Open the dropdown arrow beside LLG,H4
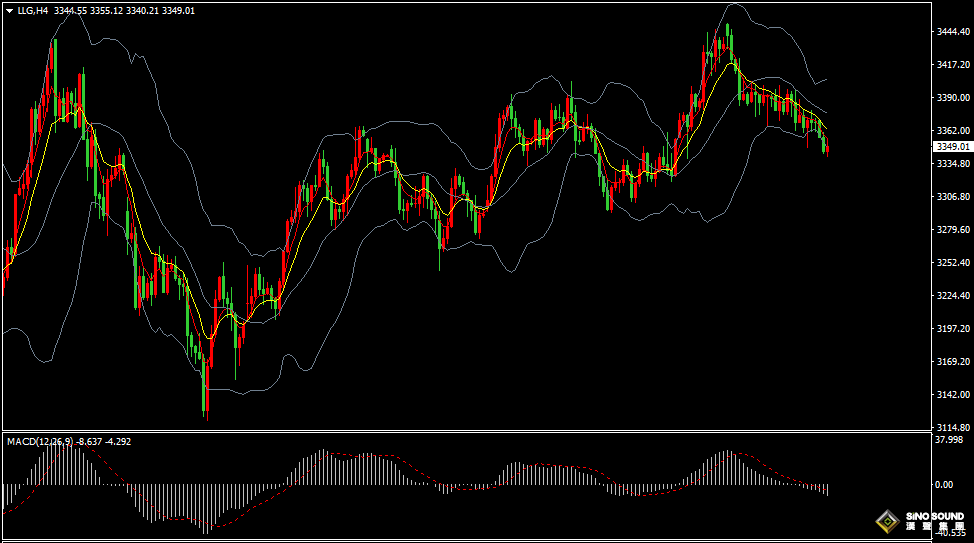This screenshot has width=974, height=543. 9,11
